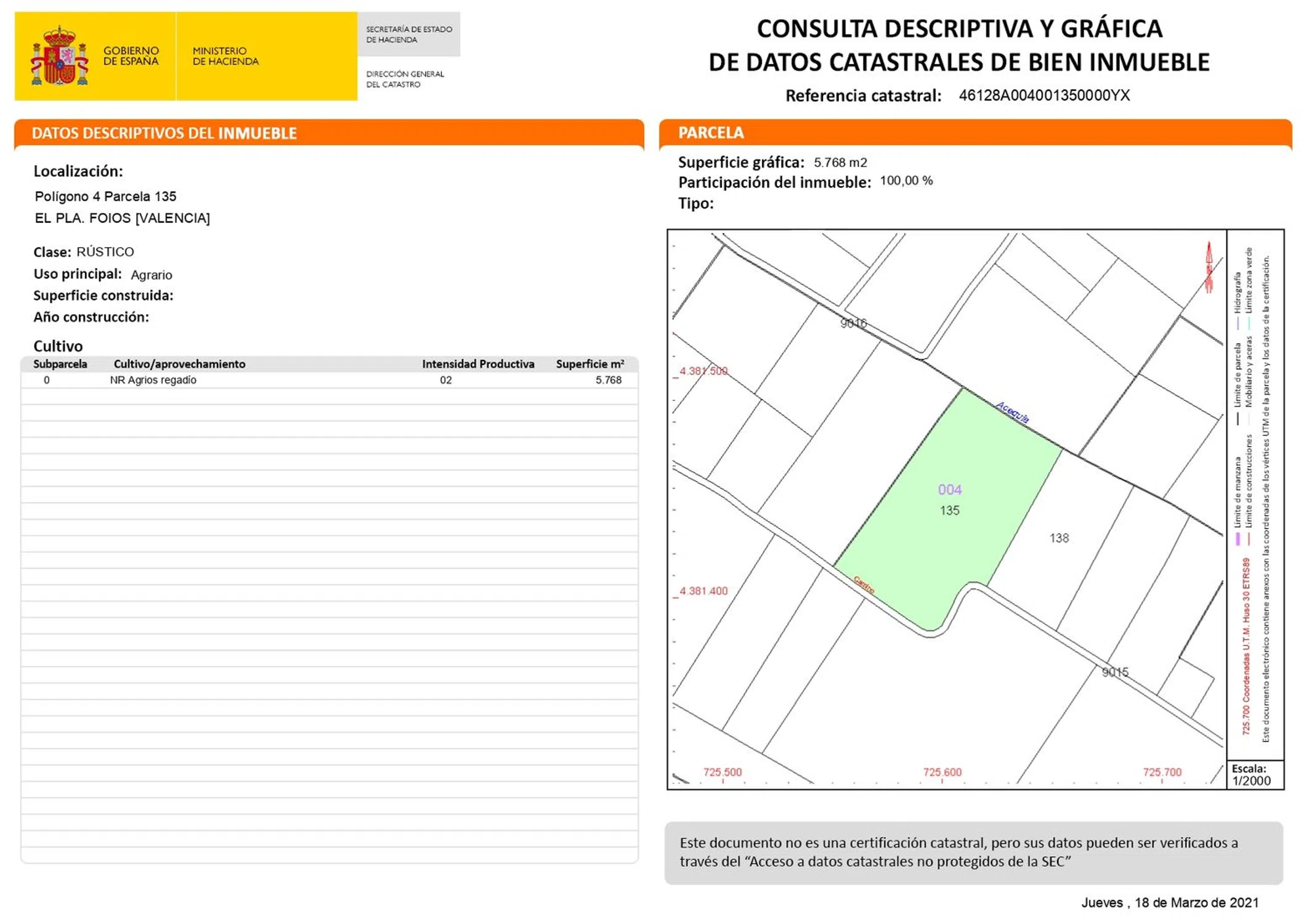Screen dimensions: 1309x924
Task: Click the Gobierno de España logo text
Action: coord(131,56)
